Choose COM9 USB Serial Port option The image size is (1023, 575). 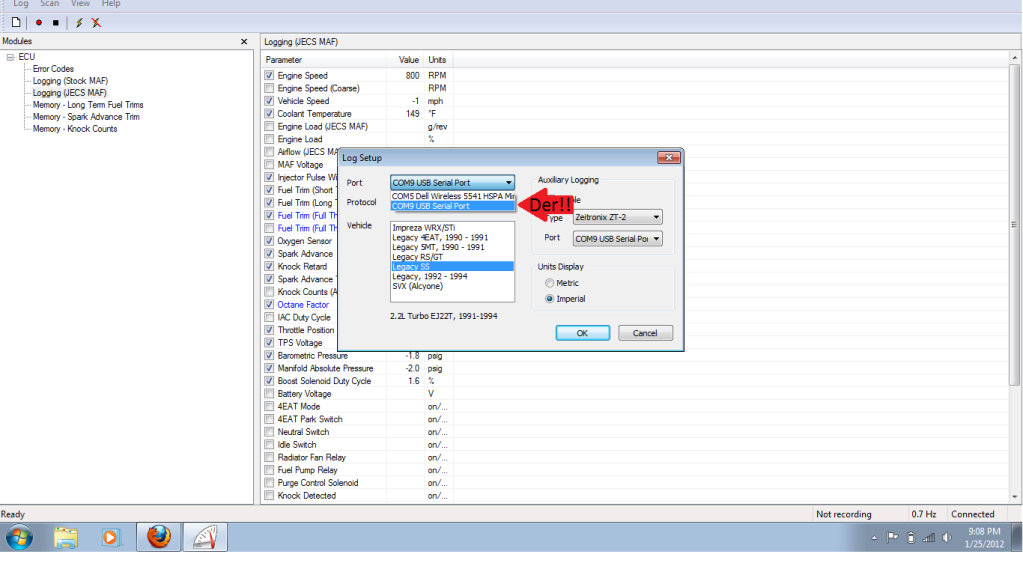pos(453,206)
